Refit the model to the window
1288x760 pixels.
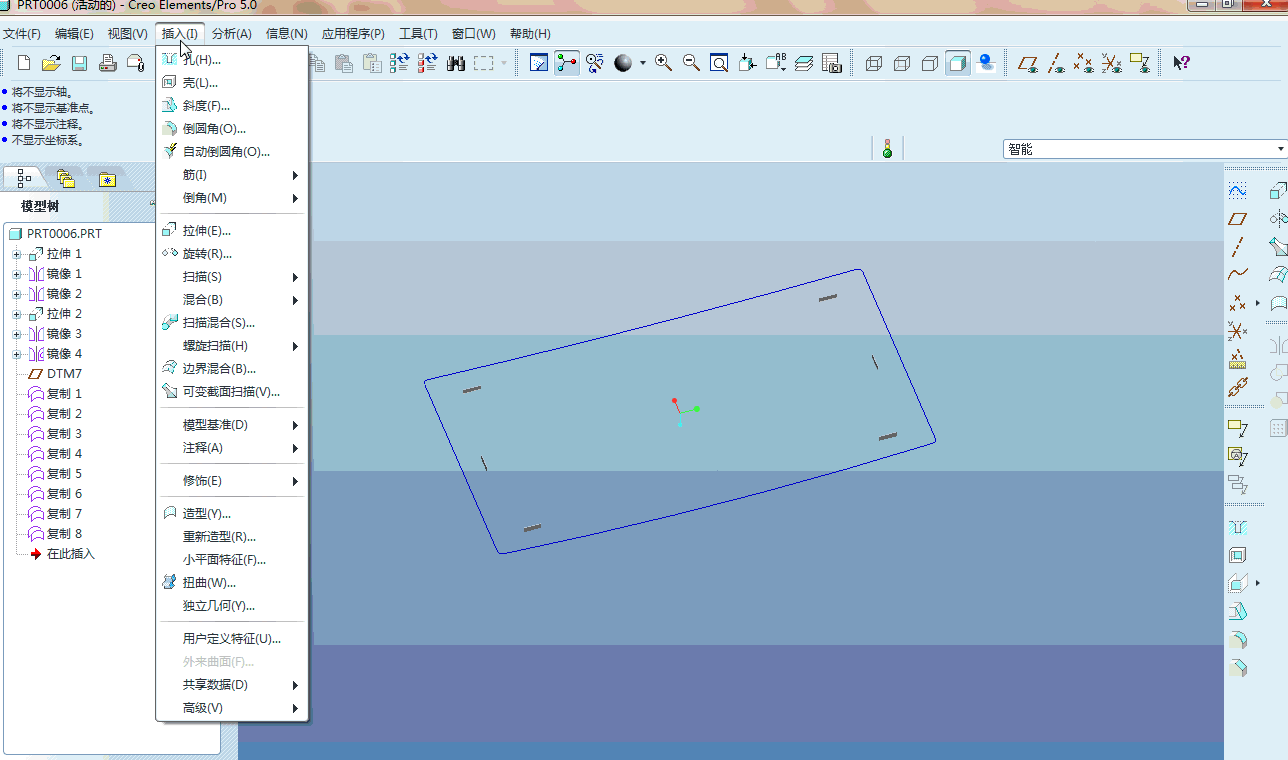pyautogui.click(x=719, y=63)
